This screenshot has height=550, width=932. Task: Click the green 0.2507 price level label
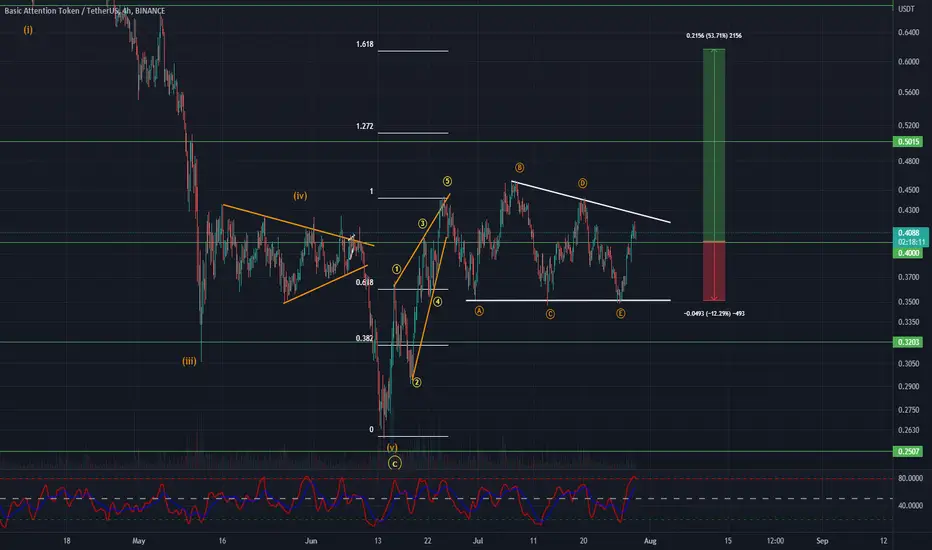click(909, 451)
